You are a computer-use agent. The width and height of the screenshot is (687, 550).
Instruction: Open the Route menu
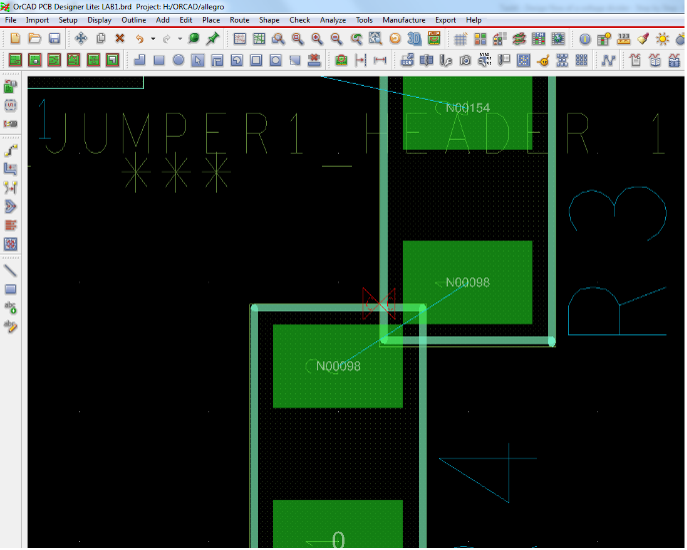point(239,20)
